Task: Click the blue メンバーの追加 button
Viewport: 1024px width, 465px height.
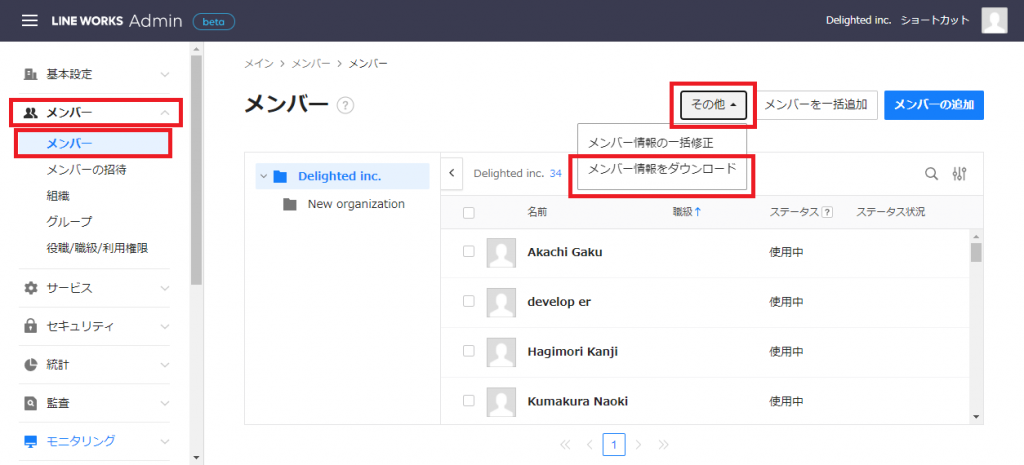Action: pos(933,105)
